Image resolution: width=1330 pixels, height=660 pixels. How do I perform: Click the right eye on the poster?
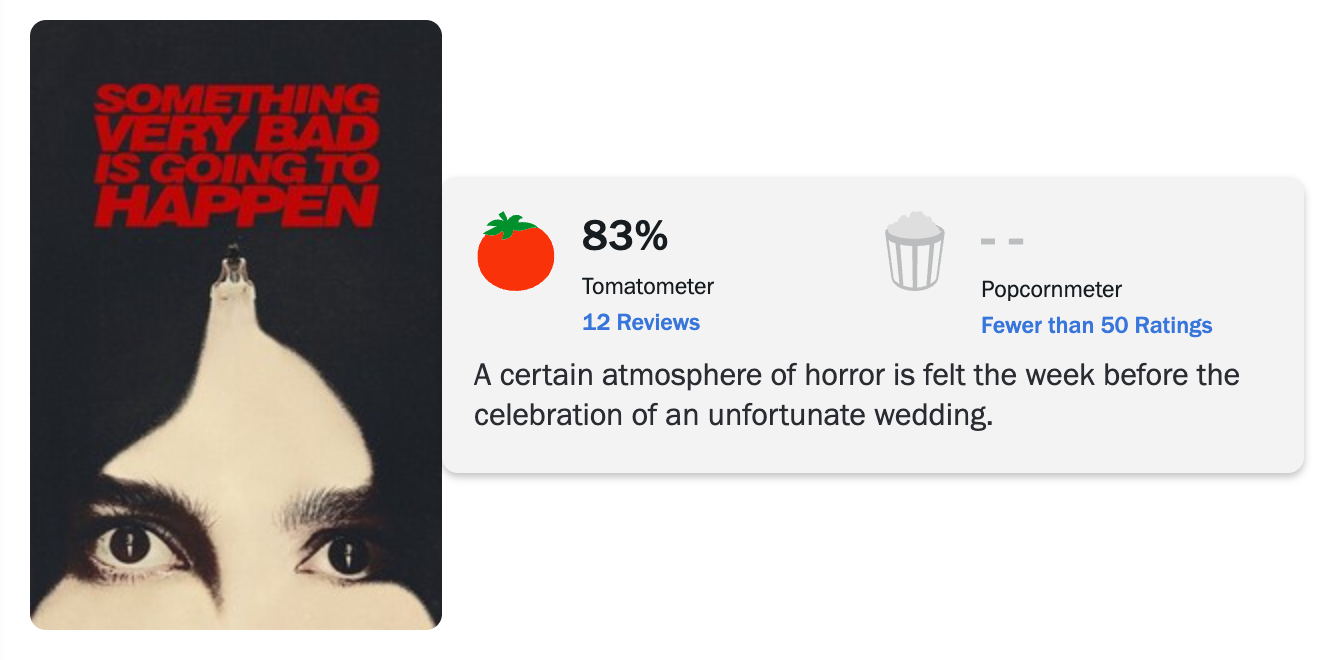click(345, 549)
